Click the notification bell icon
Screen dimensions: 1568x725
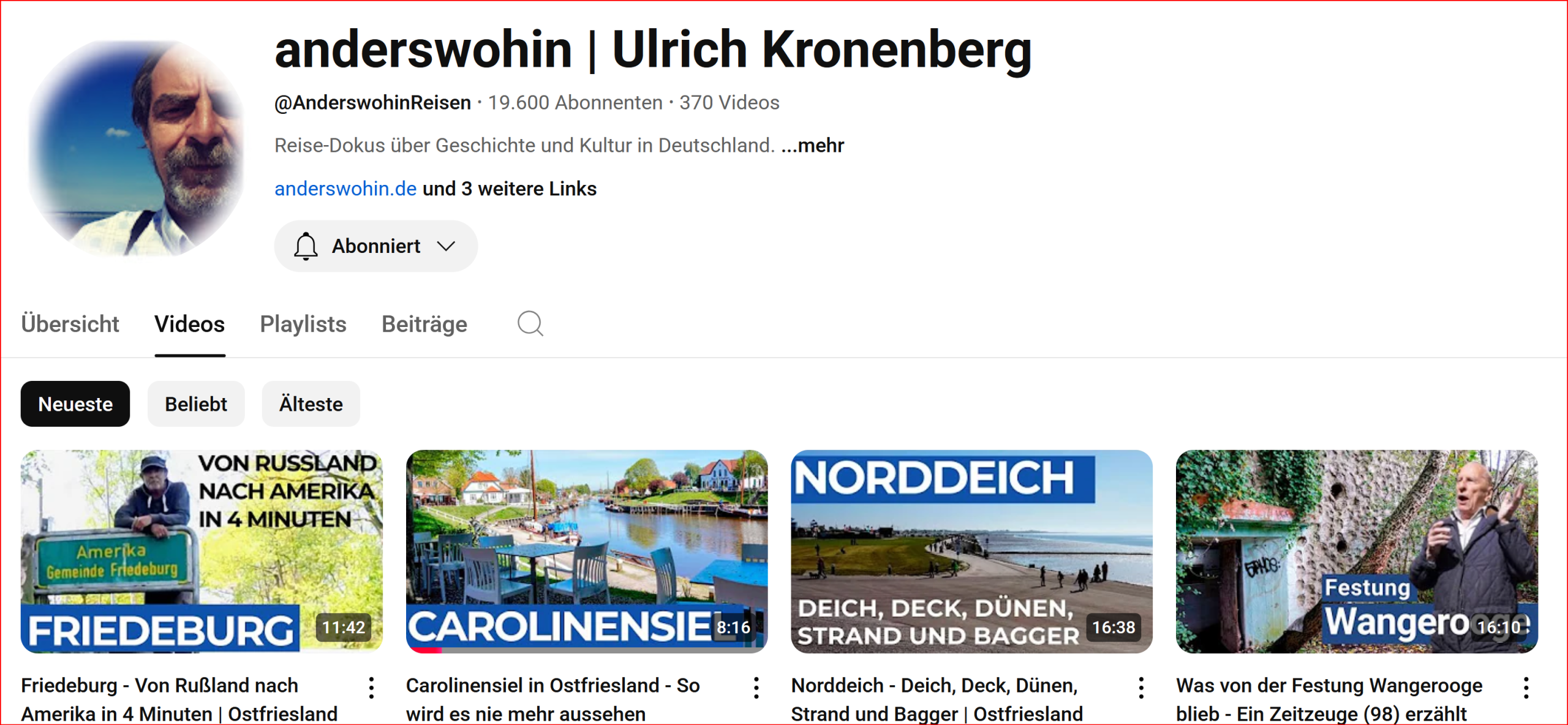tap(306, 246)
